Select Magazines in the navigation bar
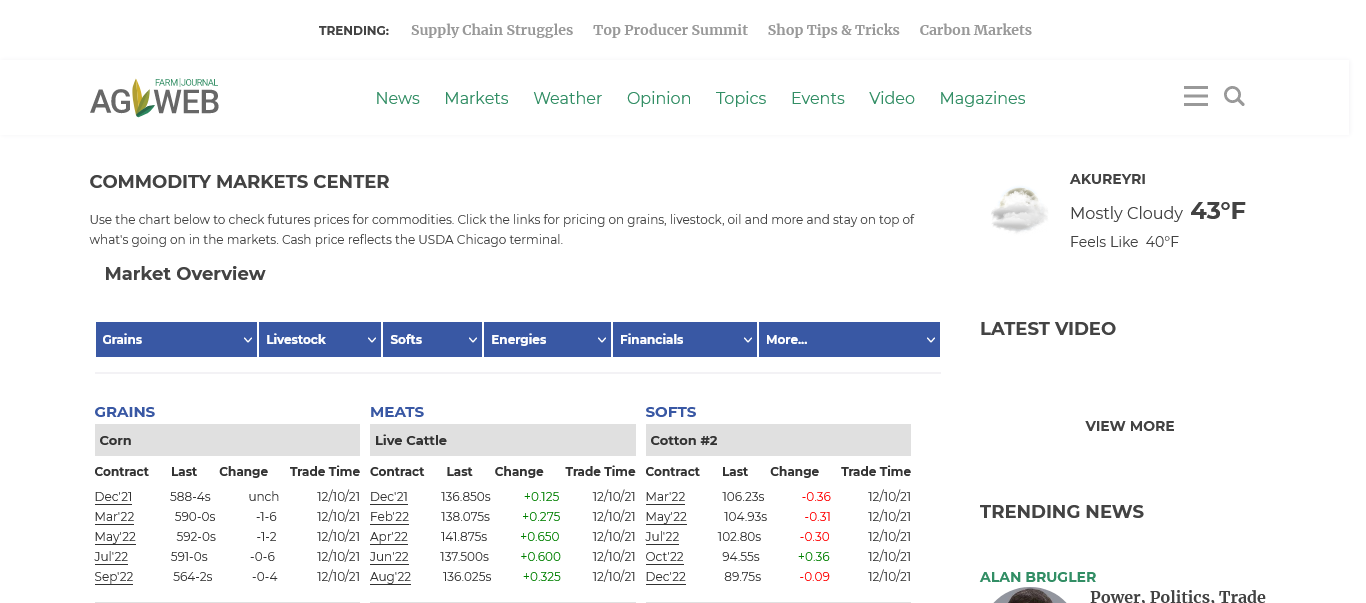1366x603 pixels. click(982, 98)
